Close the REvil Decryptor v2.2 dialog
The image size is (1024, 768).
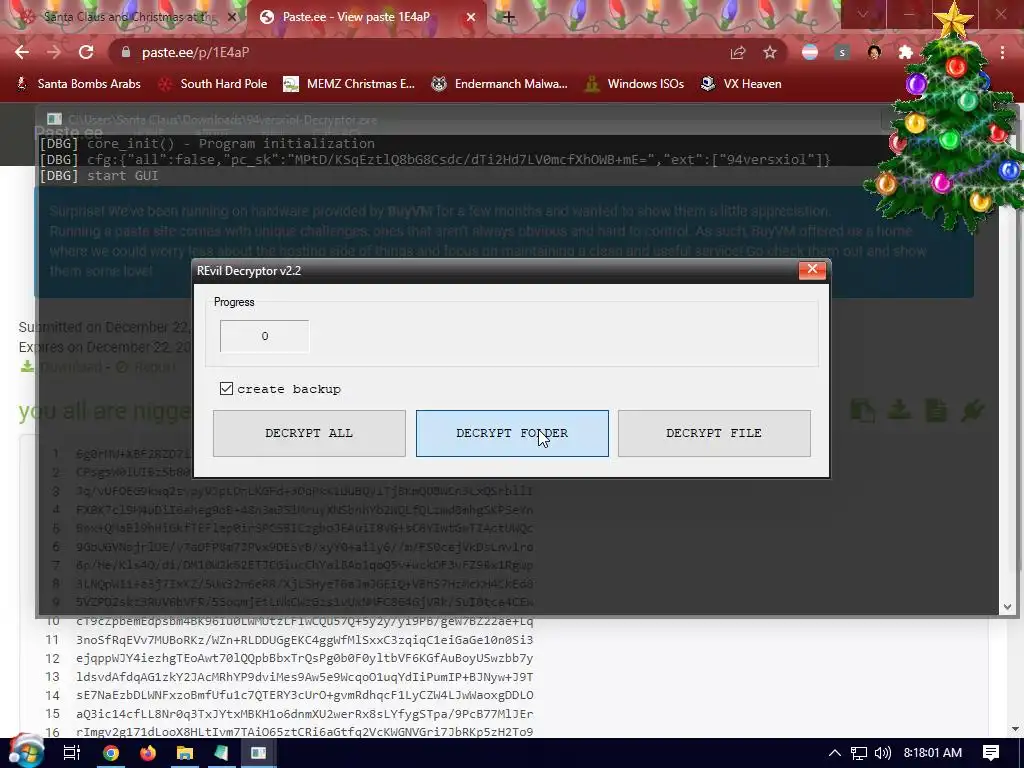point(812,270)
